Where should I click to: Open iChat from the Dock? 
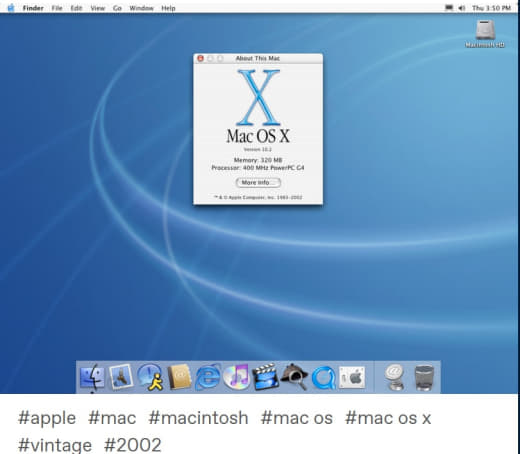(x=150, y=377)
